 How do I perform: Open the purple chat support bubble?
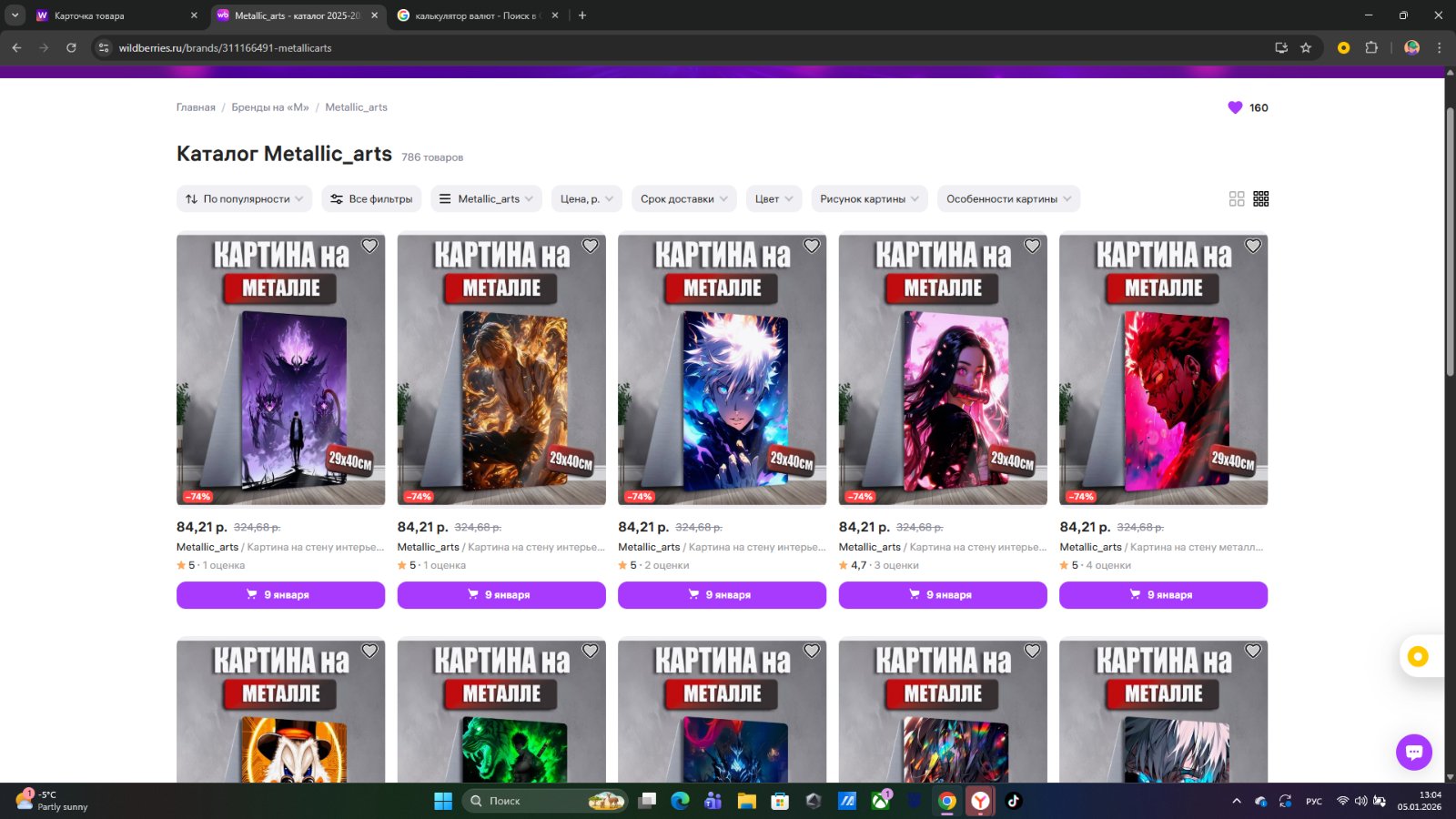coord(1413,752)
